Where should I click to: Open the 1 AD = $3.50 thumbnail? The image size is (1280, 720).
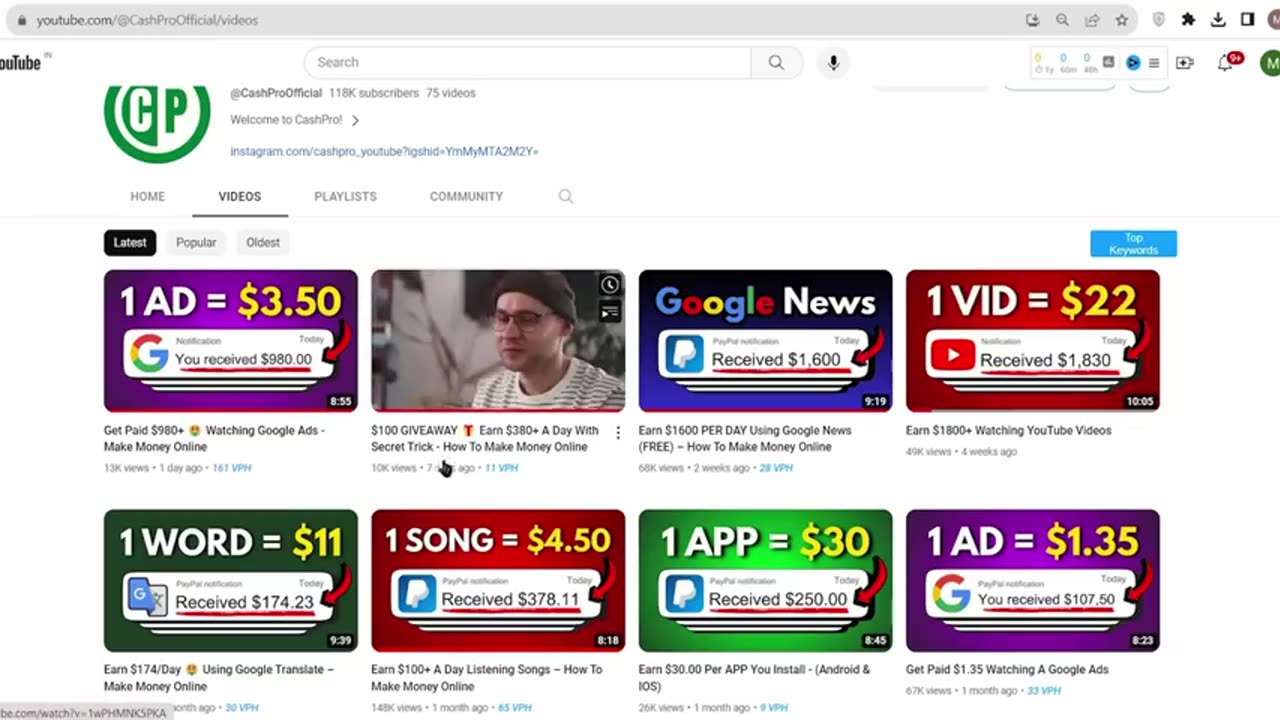230,340
